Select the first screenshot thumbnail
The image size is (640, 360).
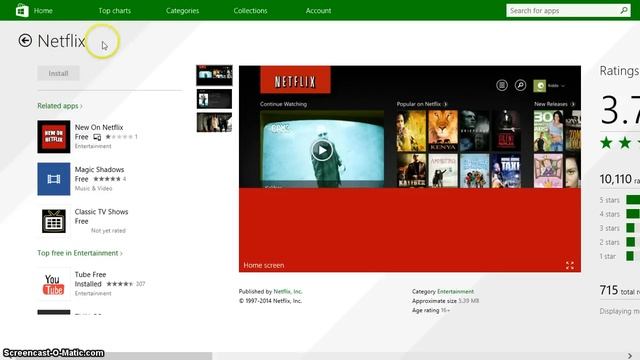(214, 75)
